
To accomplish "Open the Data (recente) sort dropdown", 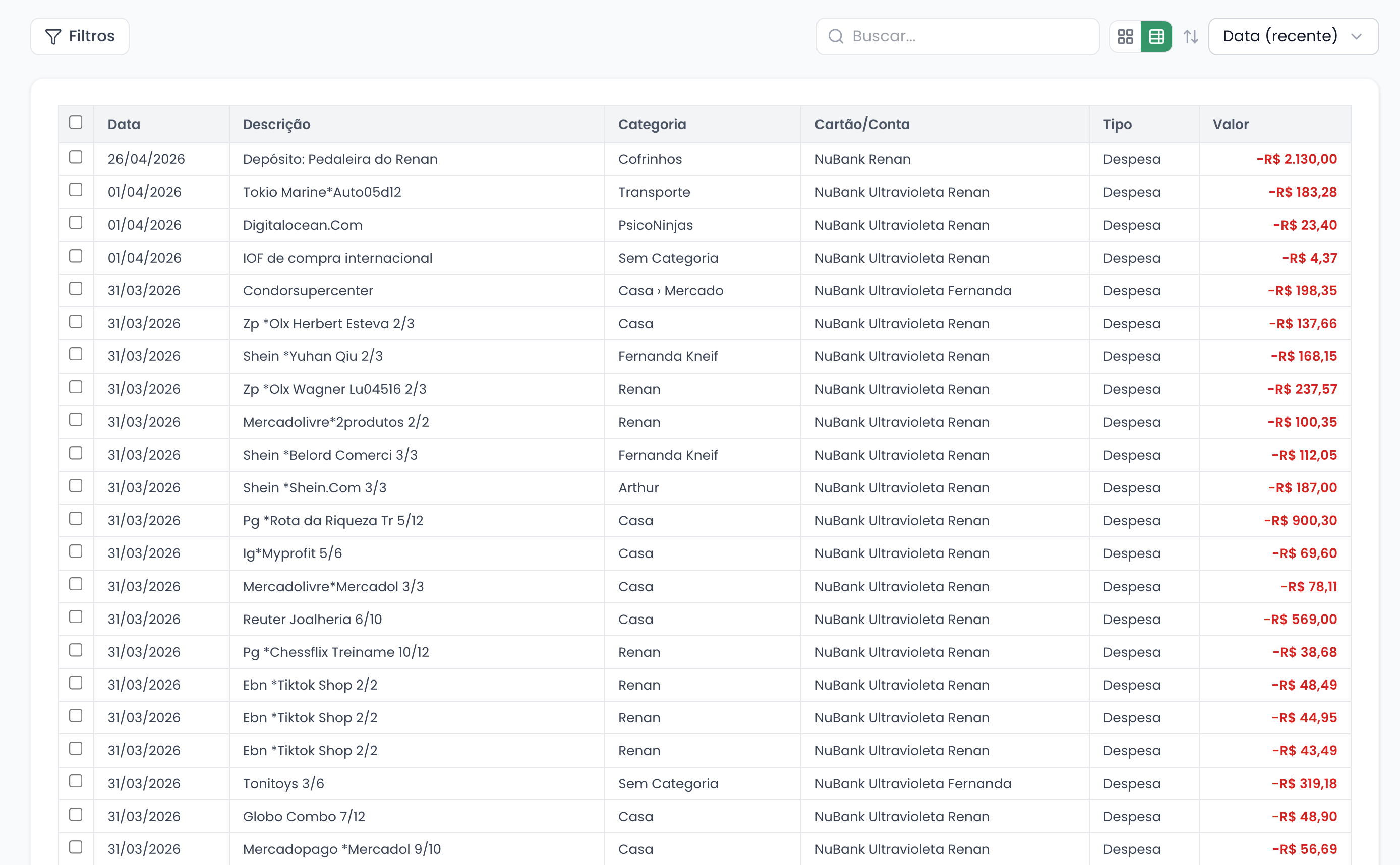I will [1293, 37].
